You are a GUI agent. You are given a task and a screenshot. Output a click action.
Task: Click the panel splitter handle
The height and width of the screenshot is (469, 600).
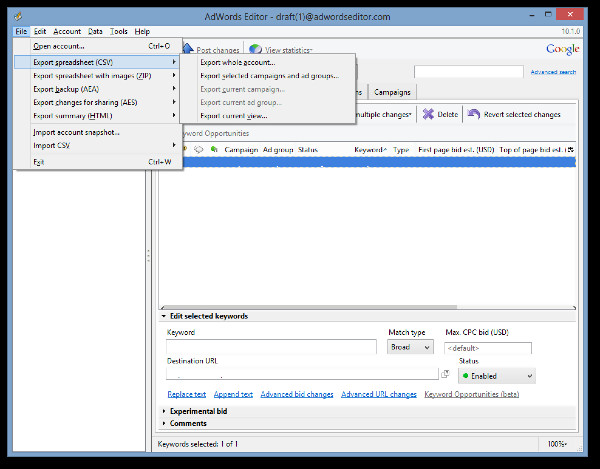[x=148, y=256]
